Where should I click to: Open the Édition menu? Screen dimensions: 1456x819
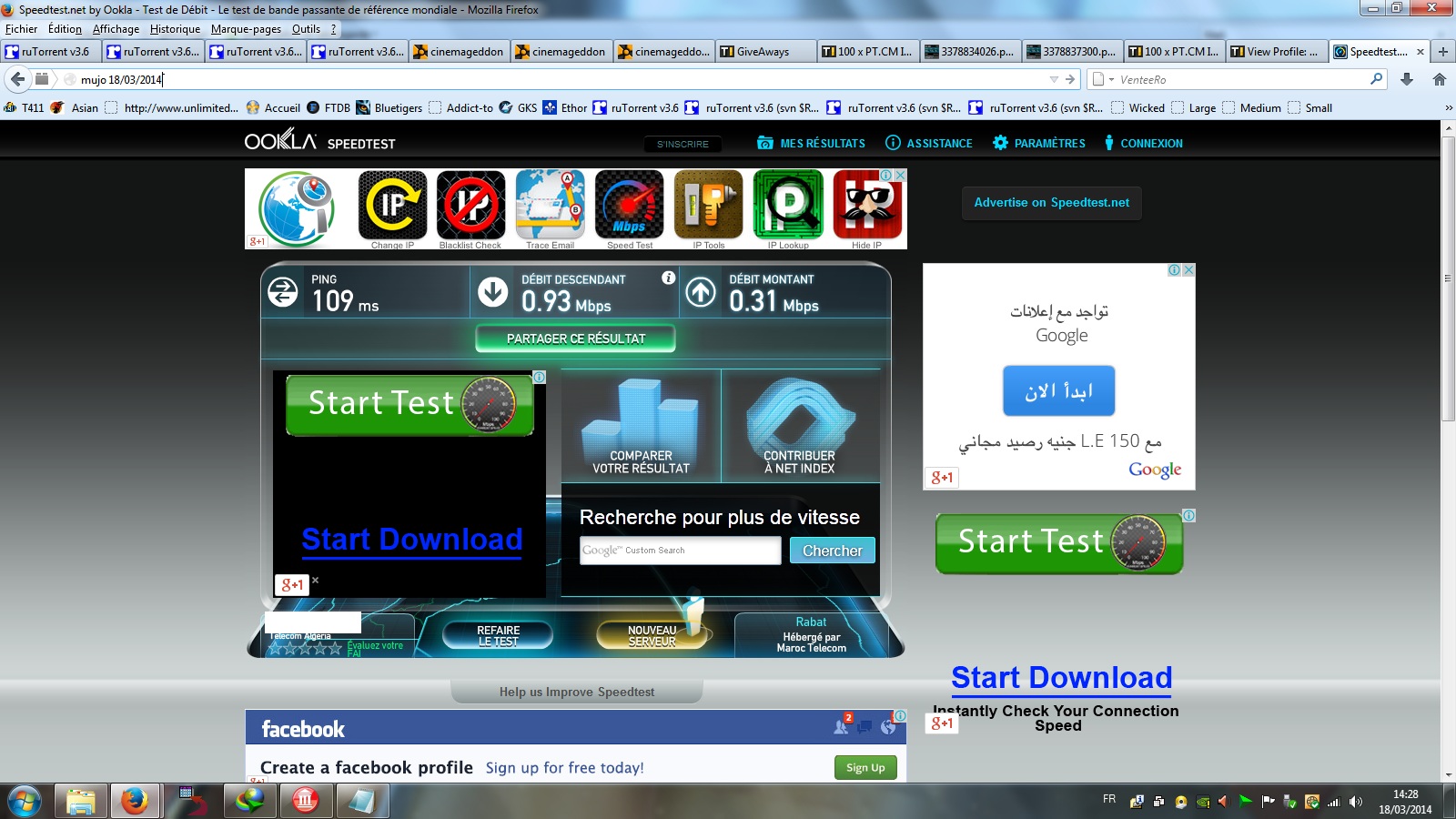pos(65,29)
